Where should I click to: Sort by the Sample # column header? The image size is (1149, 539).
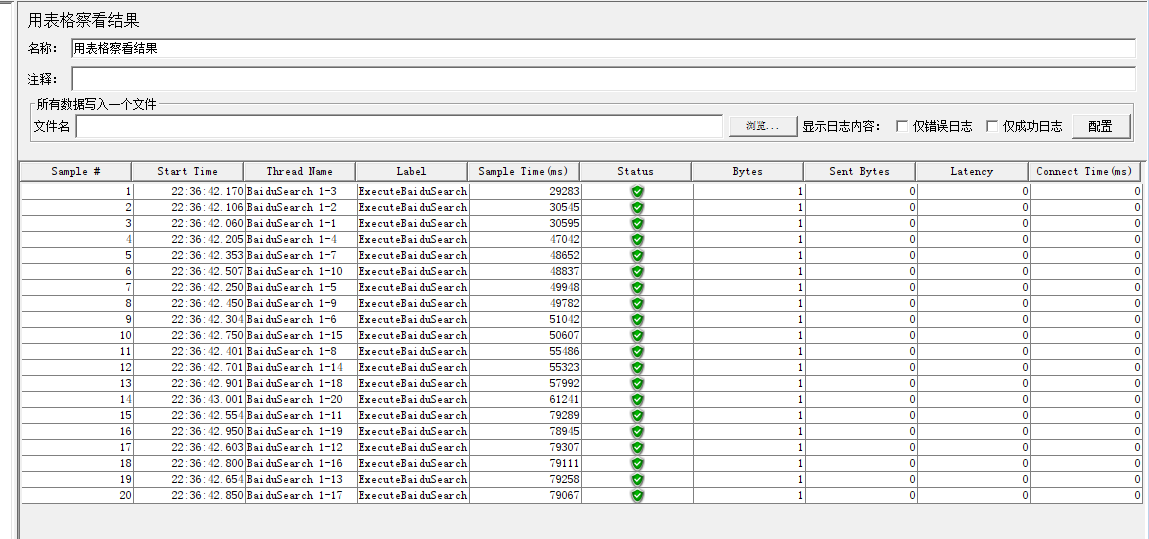click(x=75, y=171)
